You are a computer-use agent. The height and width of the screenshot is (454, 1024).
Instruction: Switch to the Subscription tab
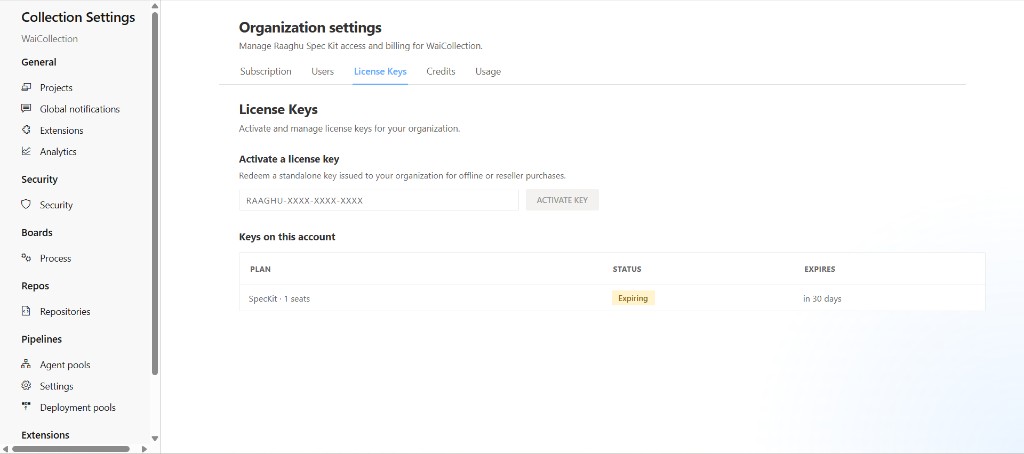click(x=266, y=71)
